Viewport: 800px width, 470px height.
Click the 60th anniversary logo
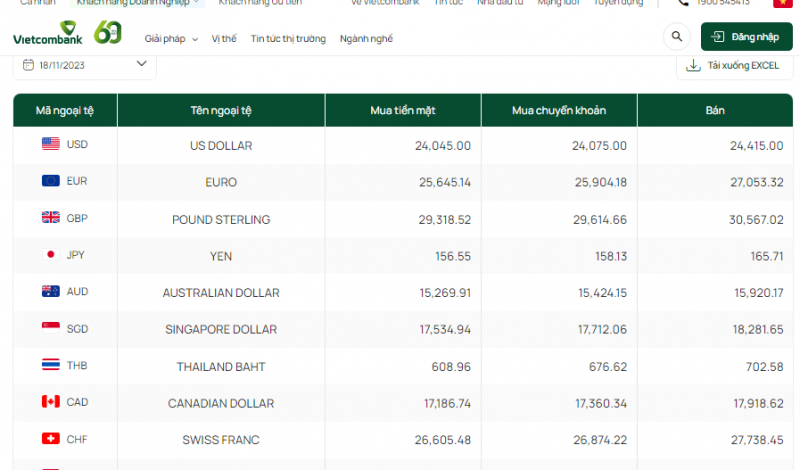click(x=107, y=34)
